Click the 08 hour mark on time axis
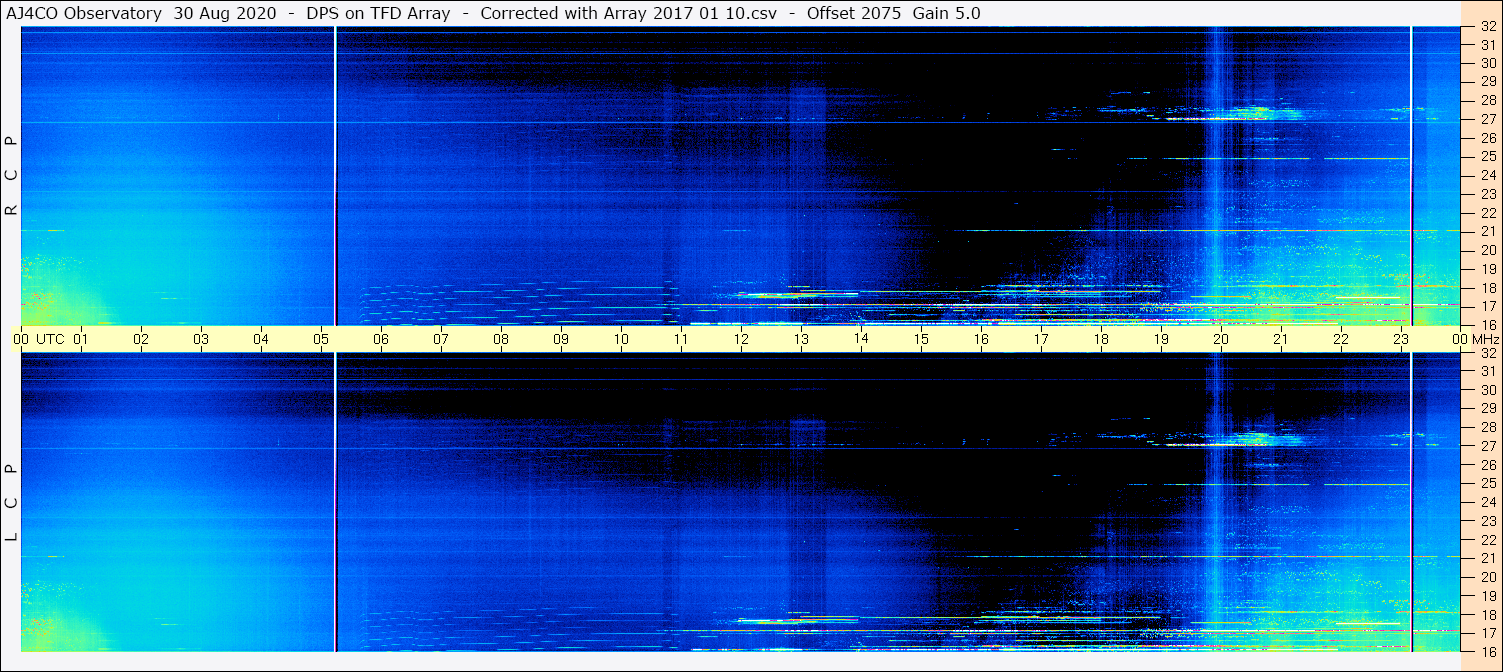Viewport: 1503px width, 672px height. tap(501, 340)
